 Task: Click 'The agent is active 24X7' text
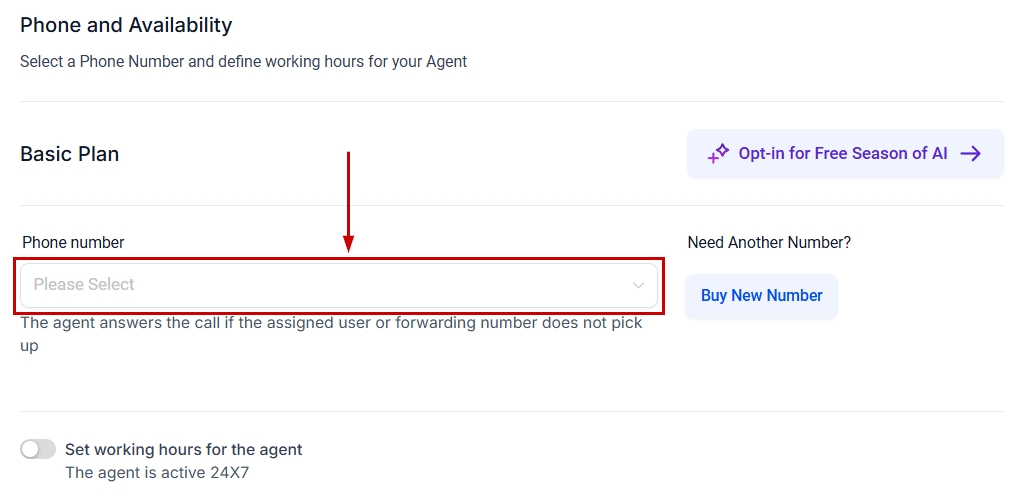tap(156, 472)
